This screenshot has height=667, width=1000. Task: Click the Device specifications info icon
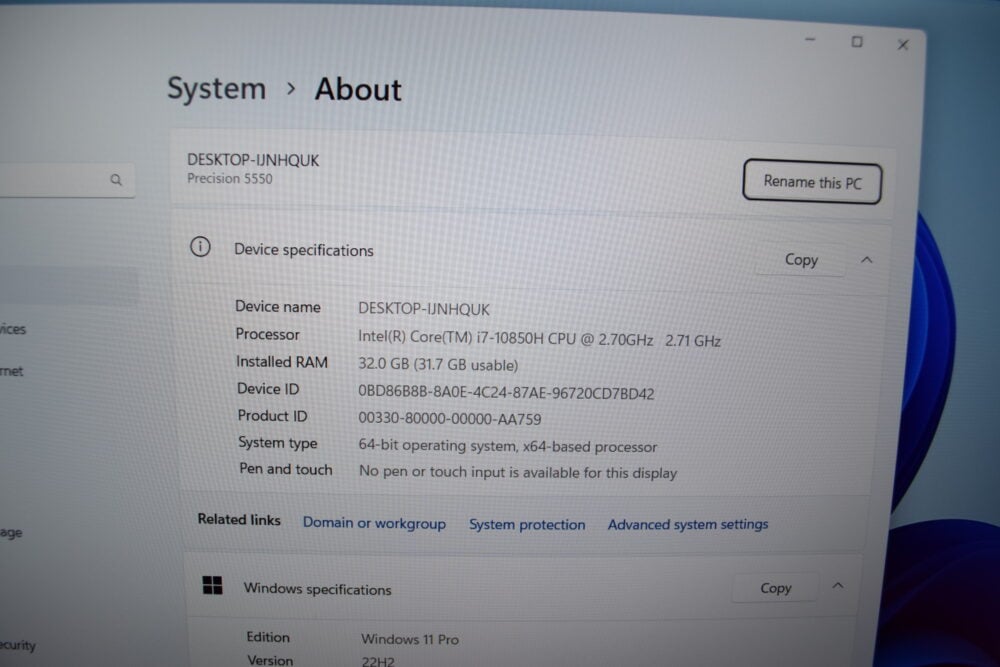(x=200, y=247)
